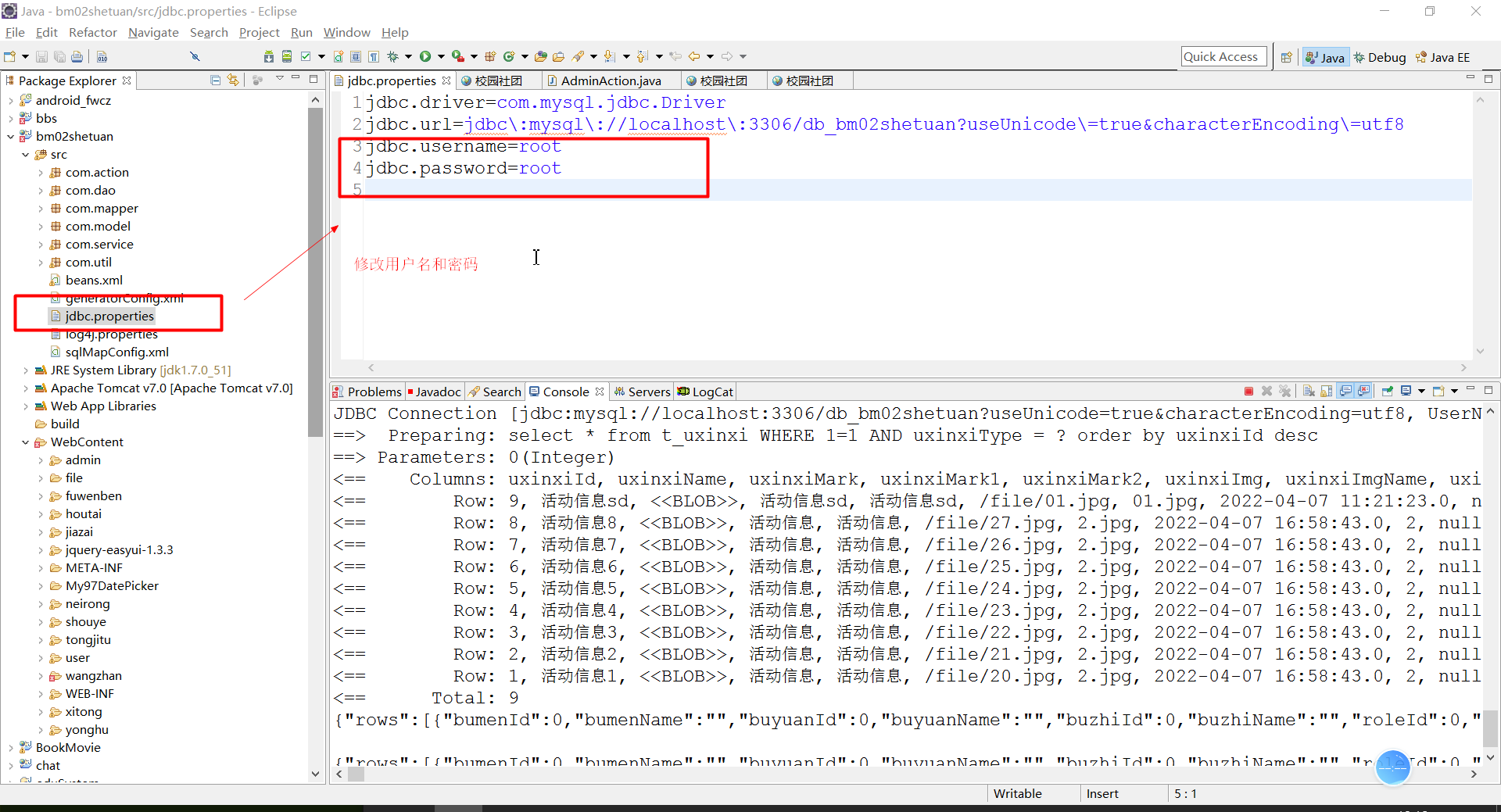The height and width of the screenshot is (812, 1501).
Task: Switch to the Java EE perspective
Action: click(1443, 57)
